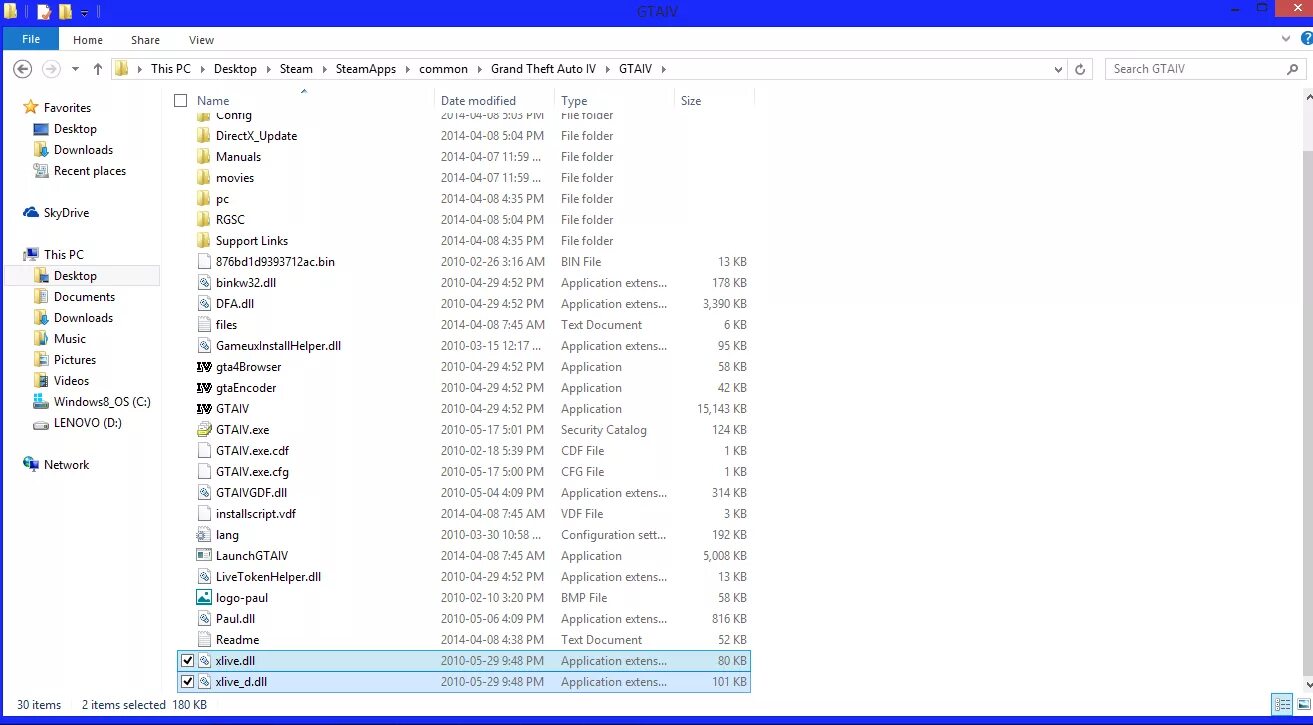Select Downloads under Favorites
The width and height of the screenshot is (1313, 725).
(83, 150)
